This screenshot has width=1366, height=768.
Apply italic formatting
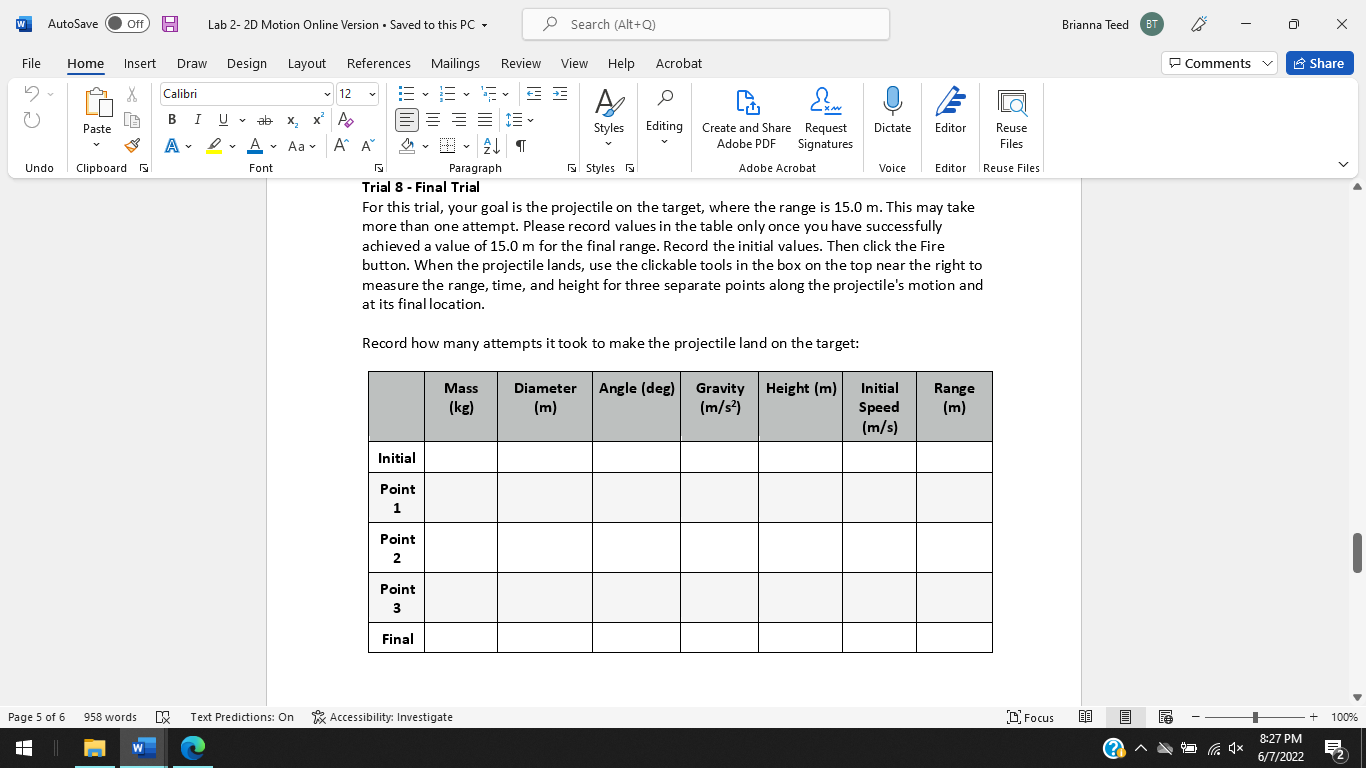[197, 119]
